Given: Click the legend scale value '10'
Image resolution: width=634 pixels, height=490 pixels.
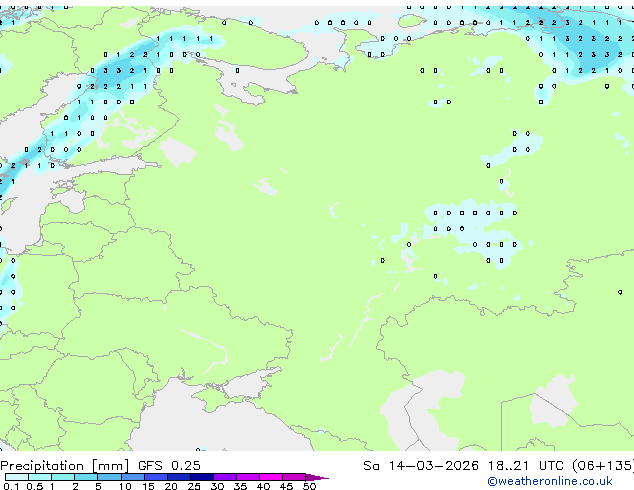Looking at the screenshot, I should coord(125,486).
